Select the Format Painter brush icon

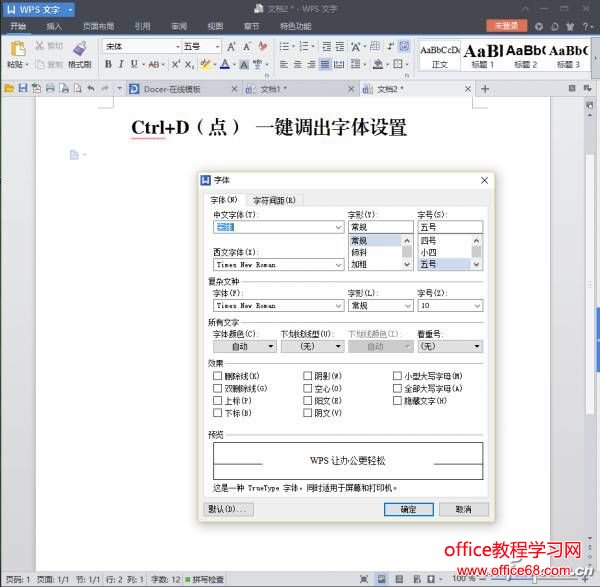[80, 49]
